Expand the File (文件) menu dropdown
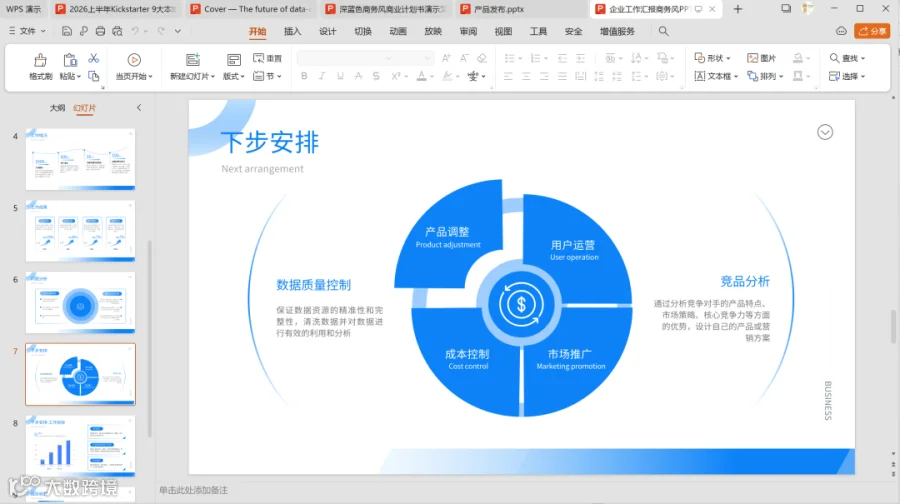 coord(27,31)
